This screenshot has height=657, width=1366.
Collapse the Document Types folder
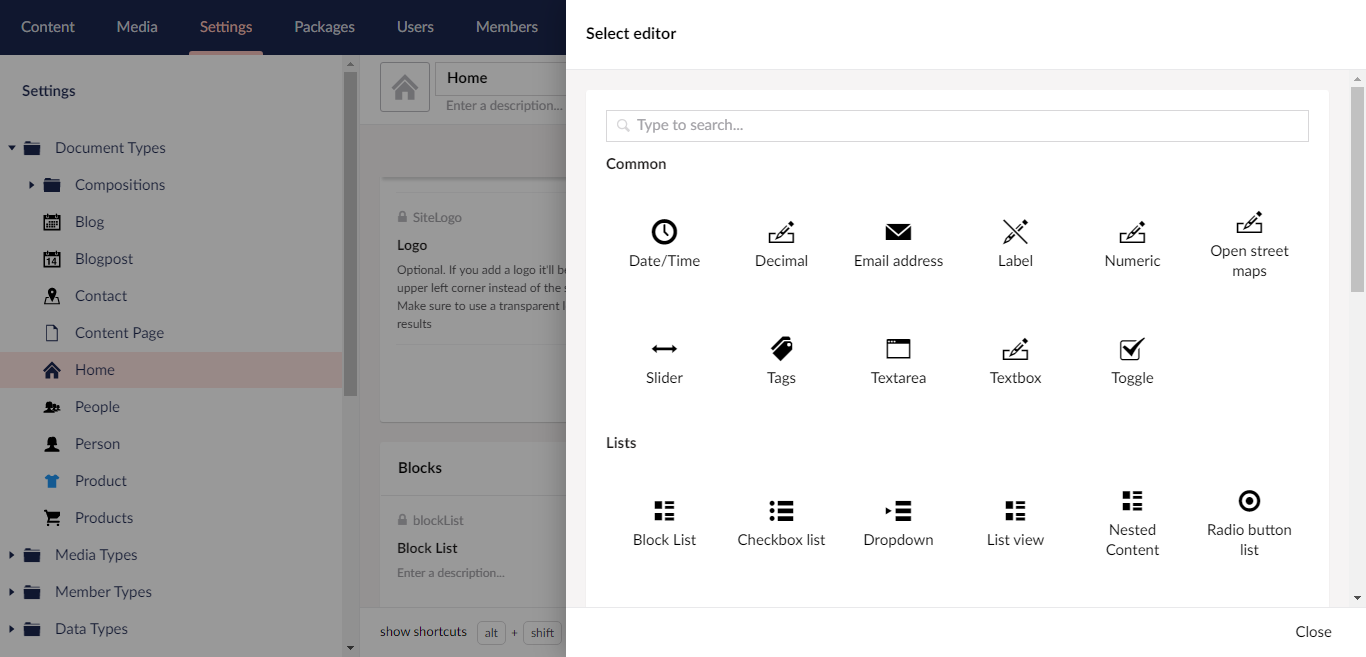11,148
